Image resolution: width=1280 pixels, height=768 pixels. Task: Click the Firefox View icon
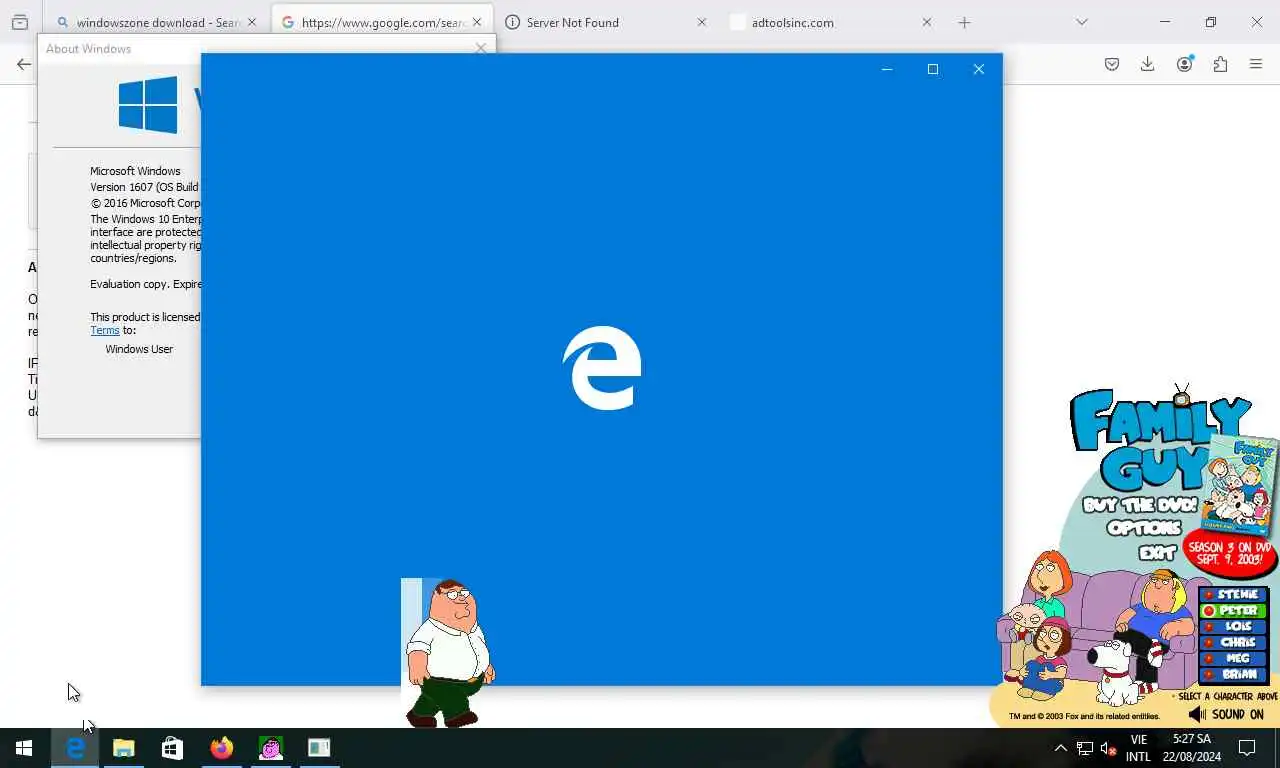(x=20, y=22)
